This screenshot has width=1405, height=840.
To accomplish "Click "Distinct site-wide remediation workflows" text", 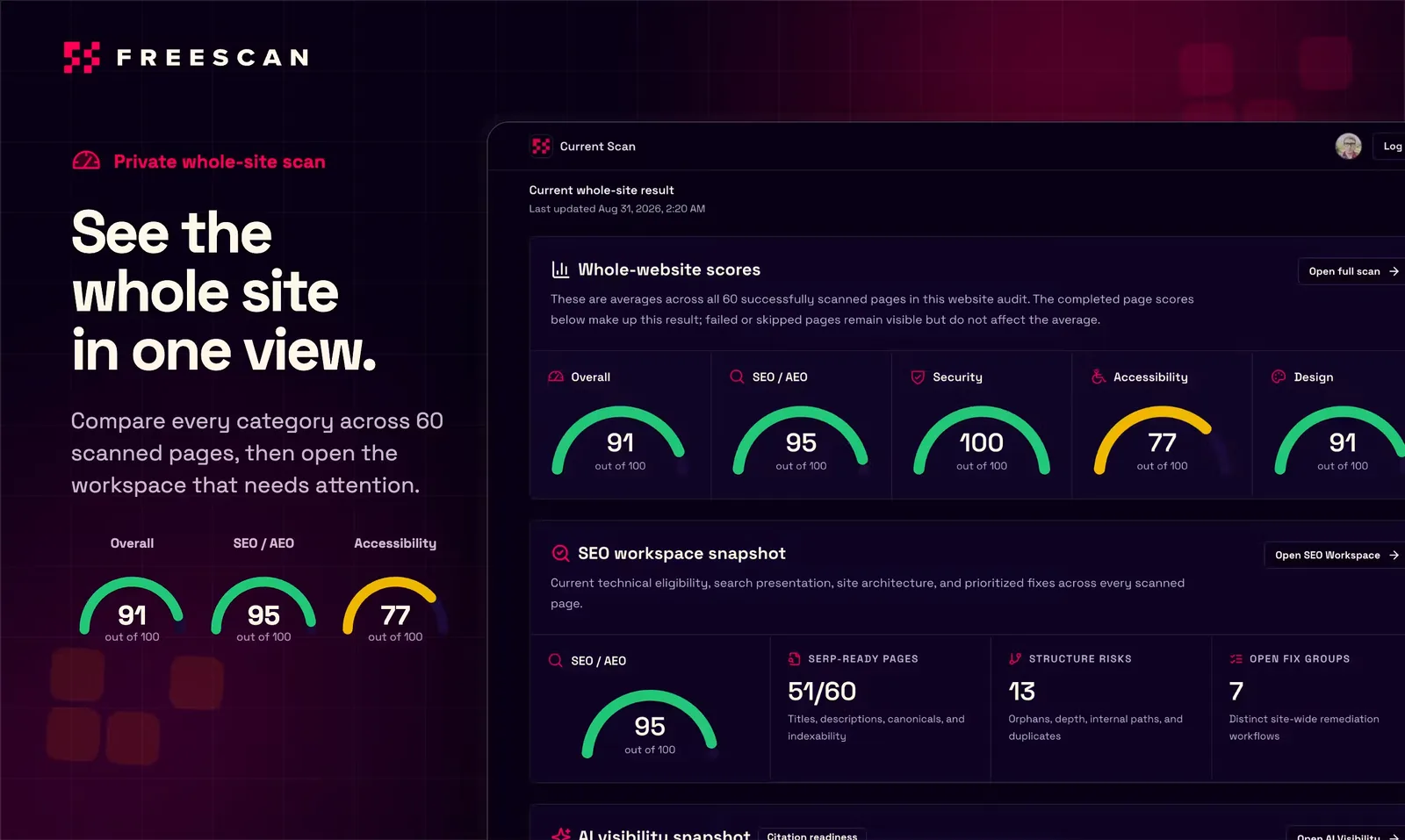I will [1304, 728].
